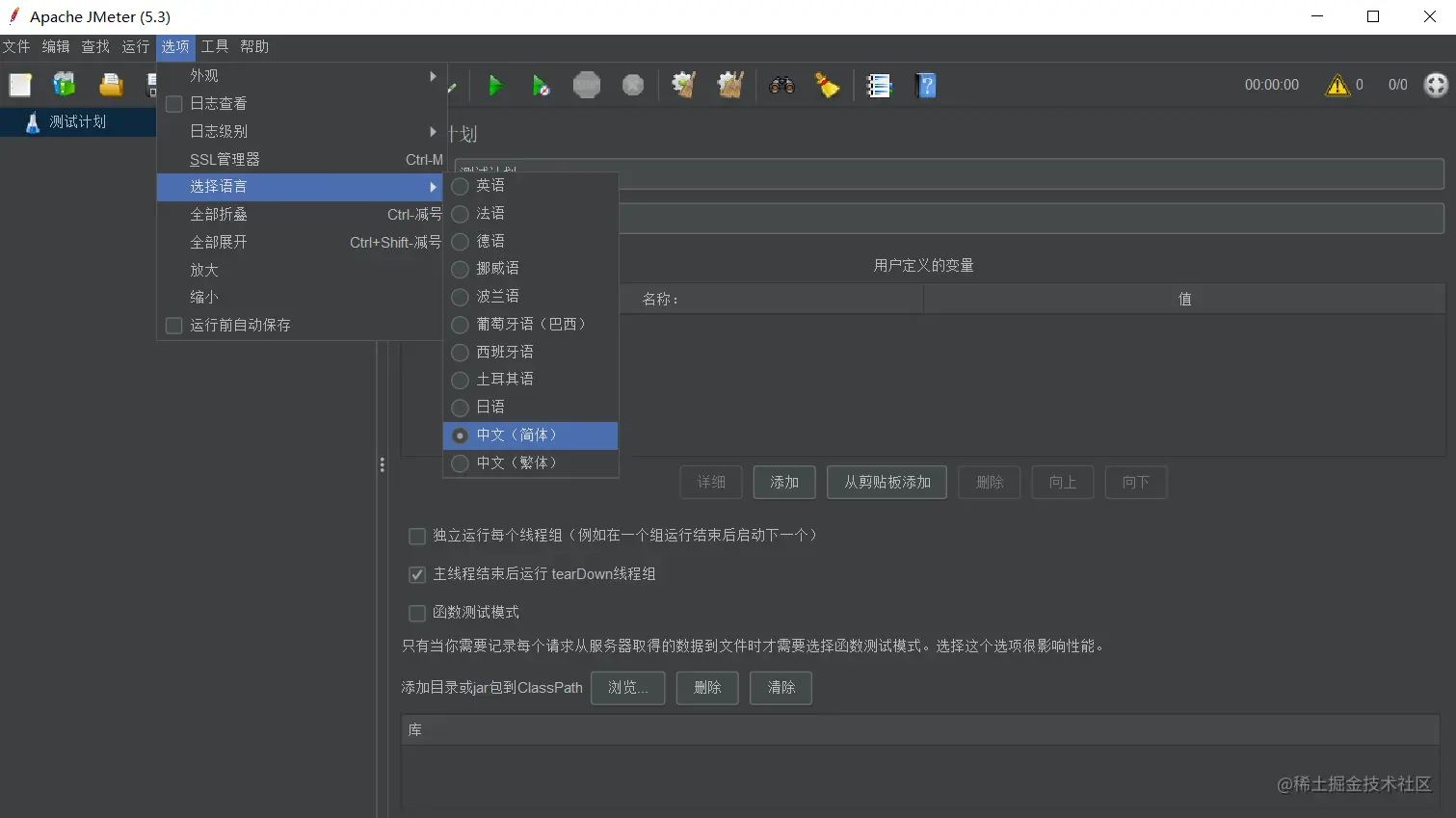1456x818 pixels.
Task: Expand the 选择语言 submenu
Action: click(x=300, y=186)
